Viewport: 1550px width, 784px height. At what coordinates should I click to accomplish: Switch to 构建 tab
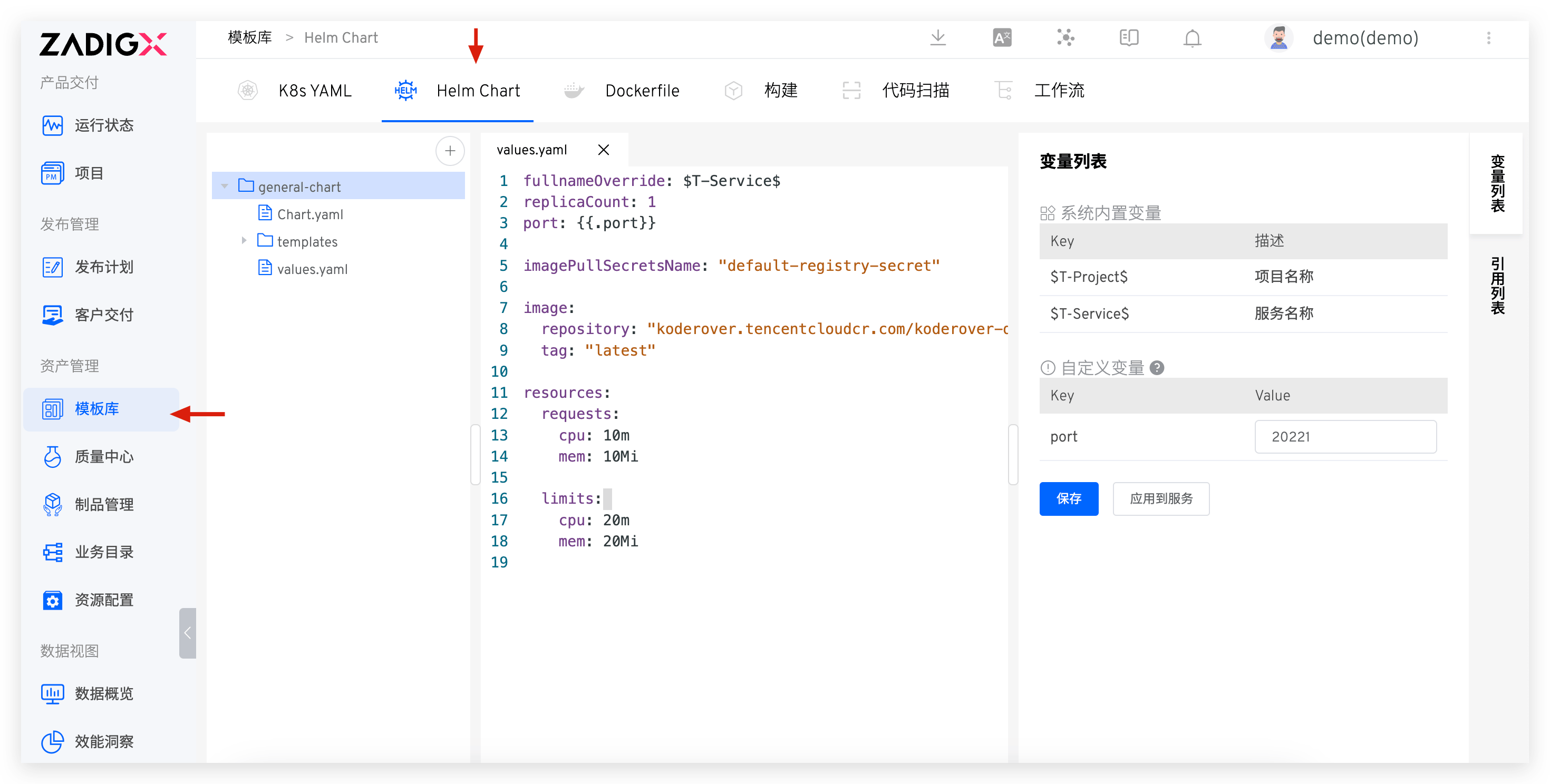pyautogui.click(x=761, y=91)
